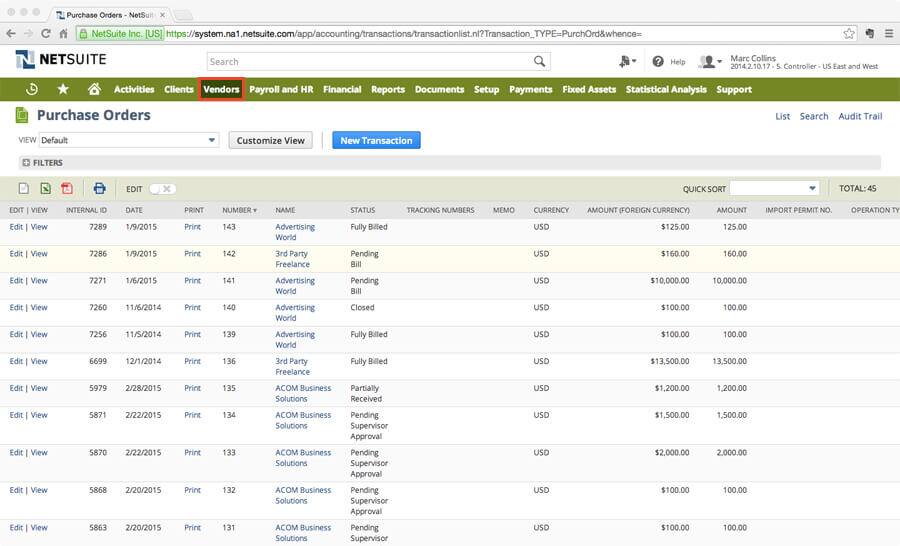Image resolution: width=900 pixels, height=546 pixels.
Task: Toggle the inline Edit switch
Action: [162, 189]
